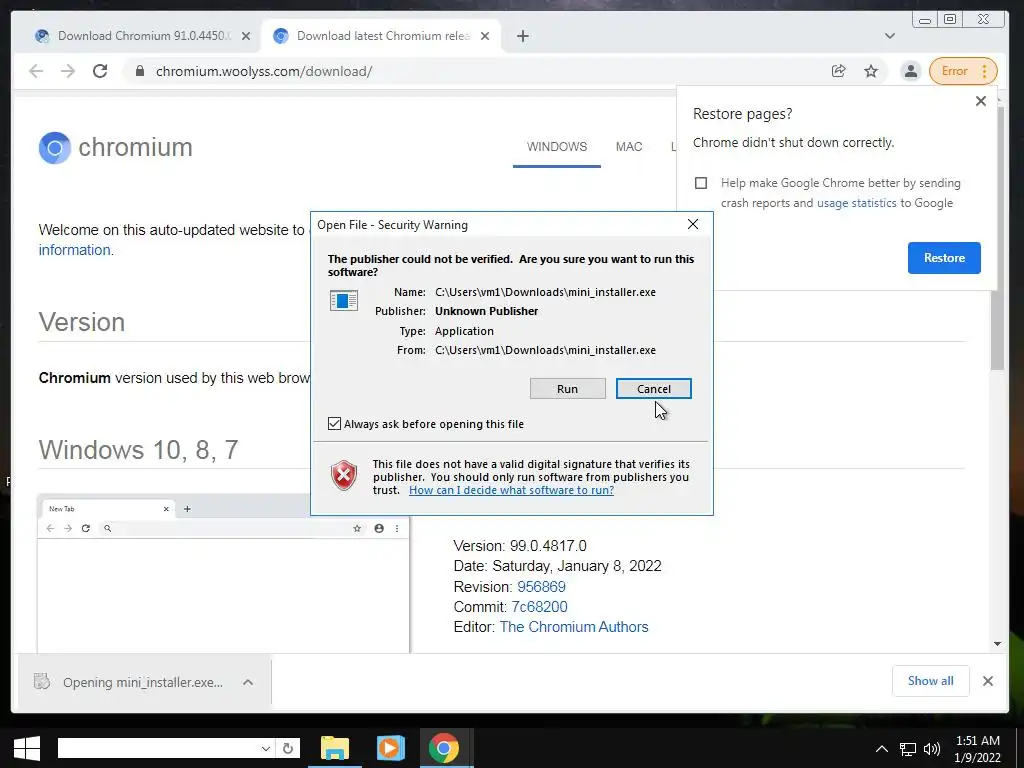Open the usage statistics link
1024x768 pixels.
tap(856, 203)
